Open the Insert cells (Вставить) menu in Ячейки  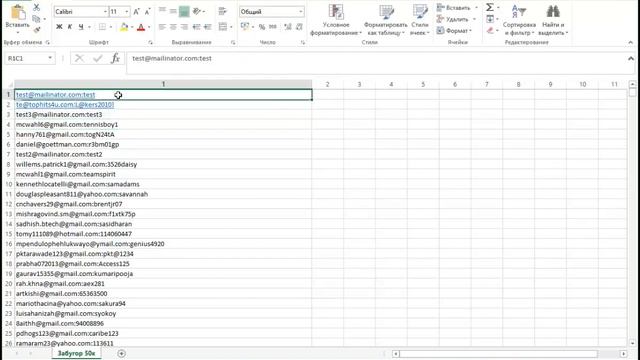pyautogui.click(x=457, y=7)
